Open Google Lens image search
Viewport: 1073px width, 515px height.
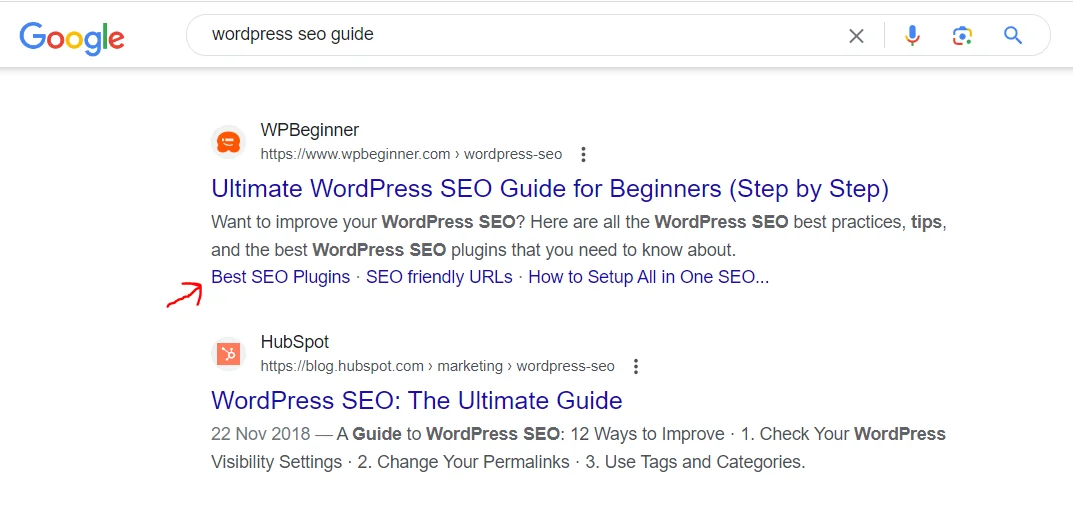[962, 36]
